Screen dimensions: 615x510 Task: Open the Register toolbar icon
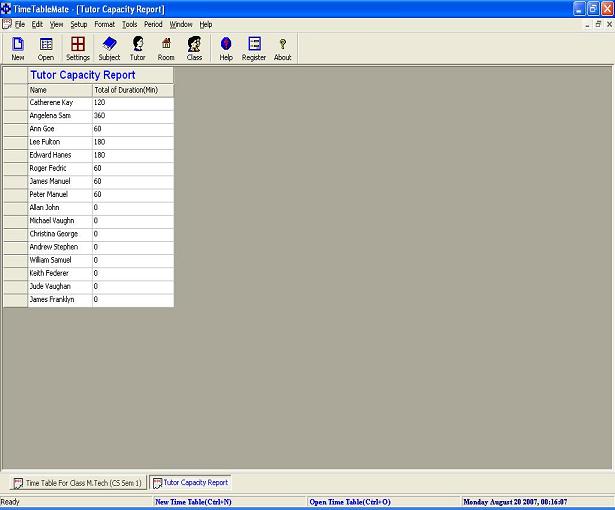point(254,48)
